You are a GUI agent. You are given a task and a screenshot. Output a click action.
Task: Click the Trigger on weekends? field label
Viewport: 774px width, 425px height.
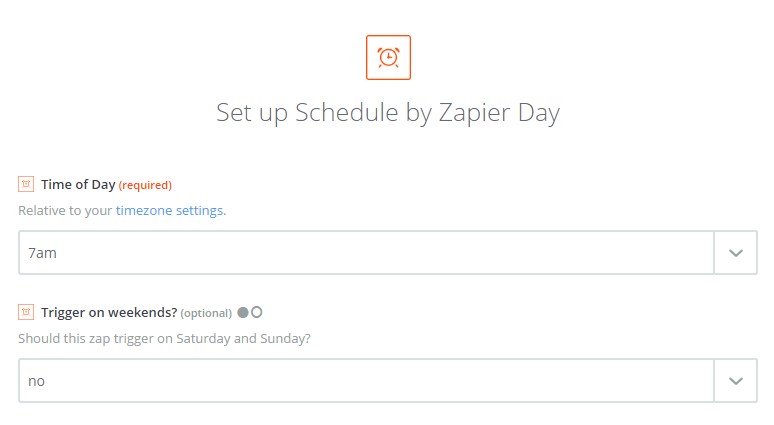click(109, 312)
